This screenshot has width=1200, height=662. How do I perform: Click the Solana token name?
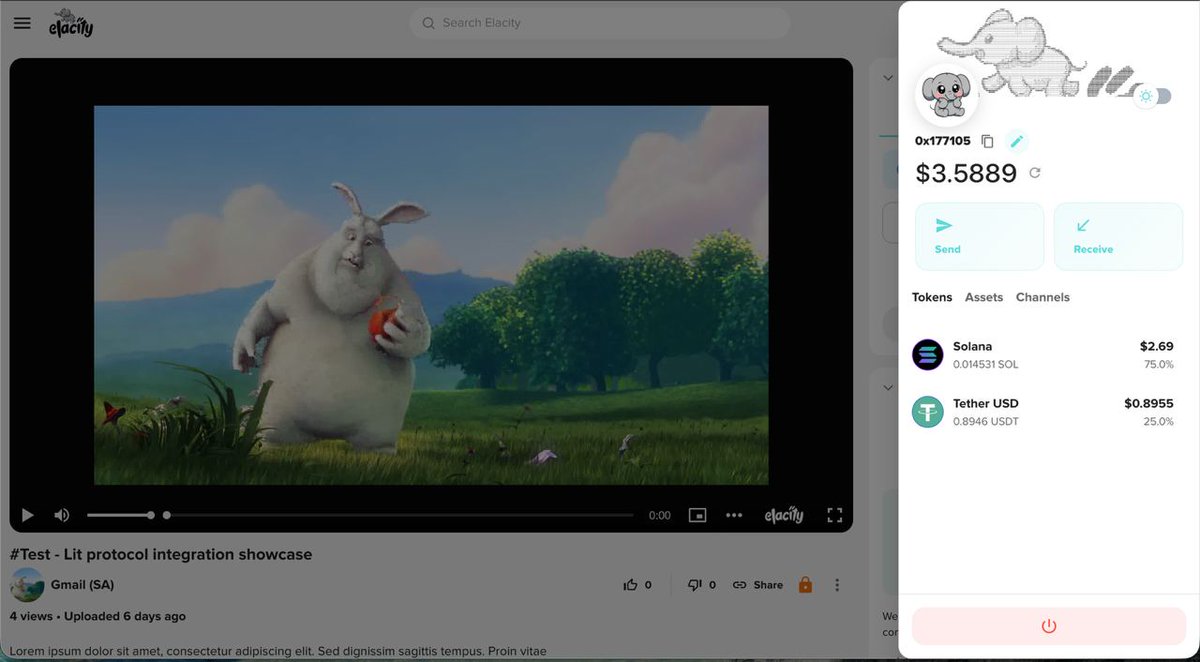[x=973, y=347]
